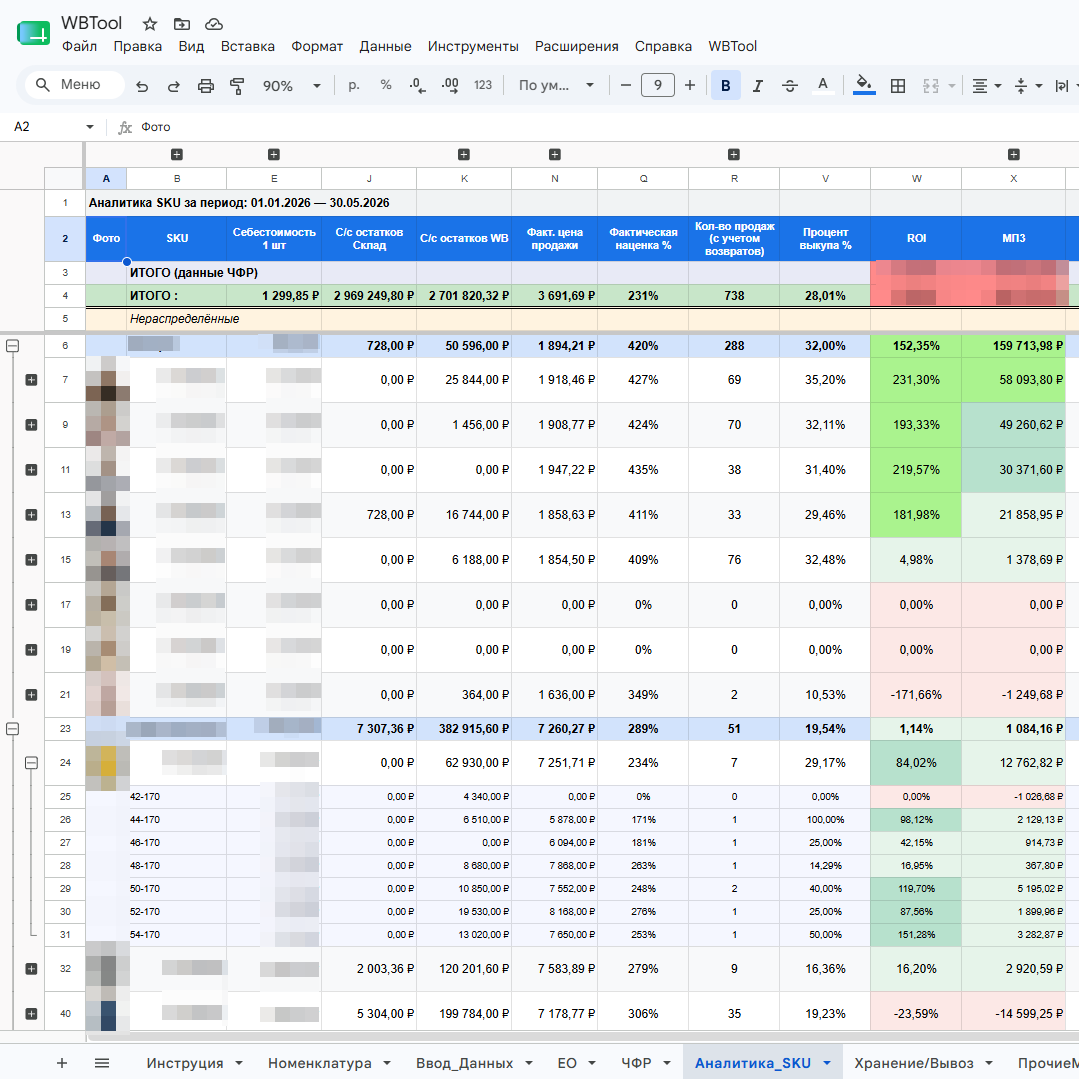Add a new sheet
The width and height of the screenshot is (1079, 1079).
(62, 1063)
